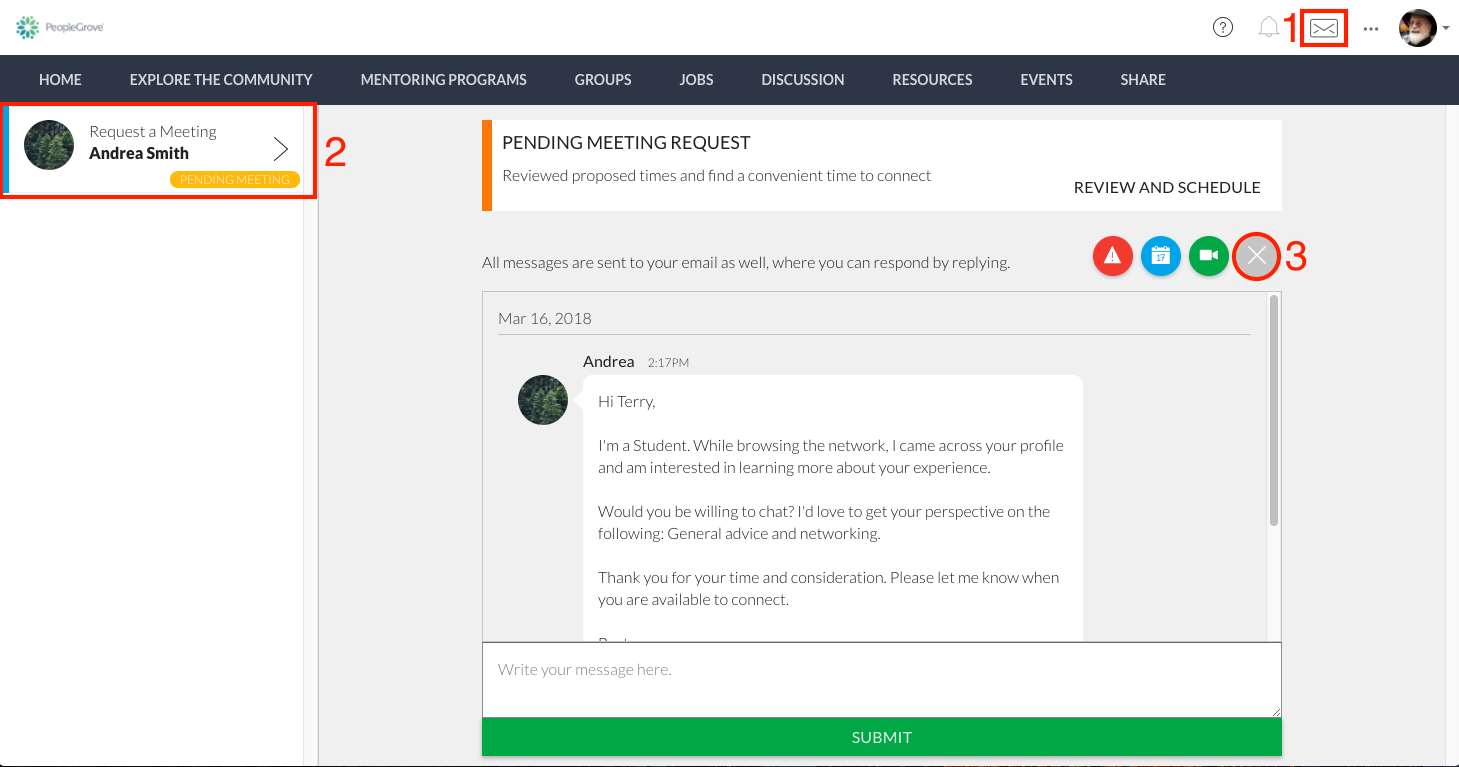Open the notifications bell icon
Screen dimensions: 1459x767
tap(1268, 28)
